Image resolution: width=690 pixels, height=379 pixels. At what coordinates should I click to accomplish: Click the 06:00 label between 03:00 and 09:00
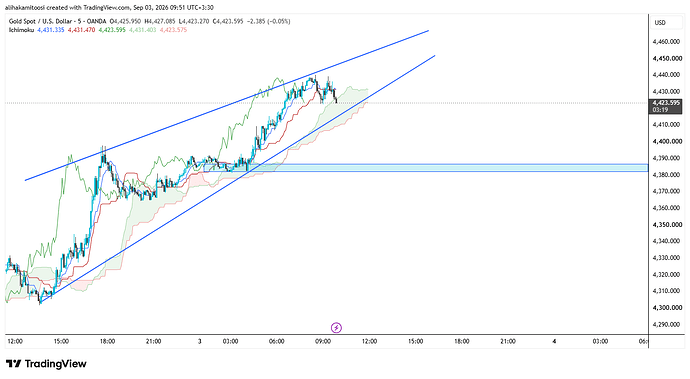277,341
